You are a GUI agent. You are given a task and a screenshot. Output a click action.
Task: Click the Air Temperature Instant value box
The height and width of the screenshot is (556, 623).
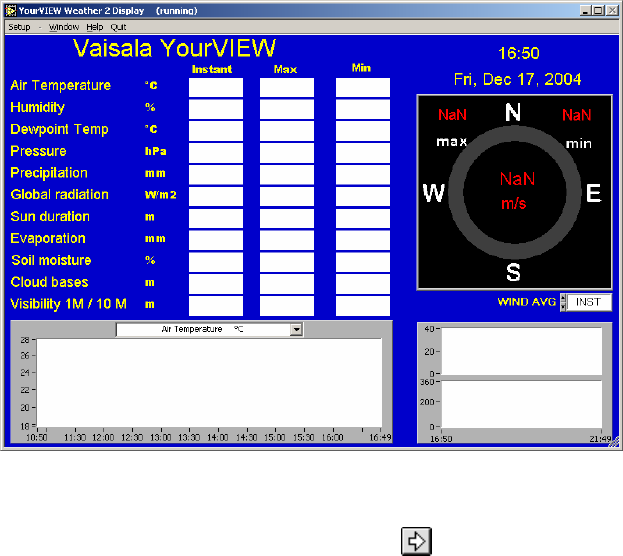point(216,87)
